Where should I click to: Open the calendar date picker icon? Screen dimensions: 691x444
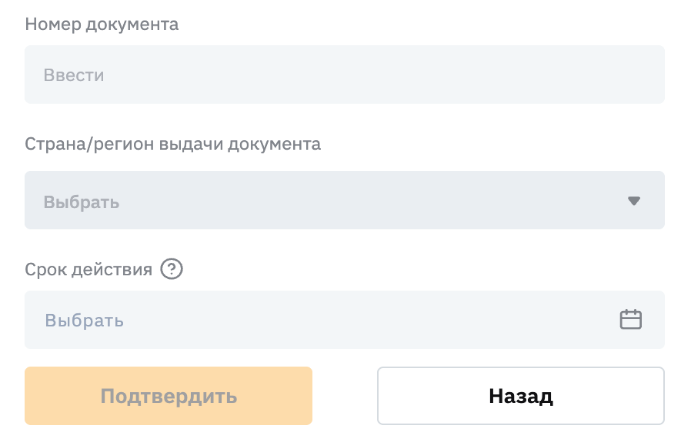[x=630, y=320]
